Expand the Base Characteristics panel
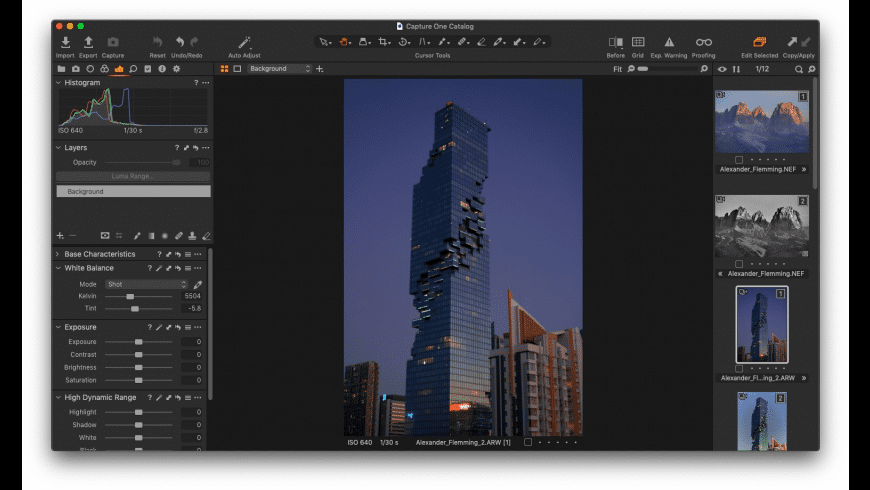This screenshot has width=870, height=490. (x=58, y=254)
